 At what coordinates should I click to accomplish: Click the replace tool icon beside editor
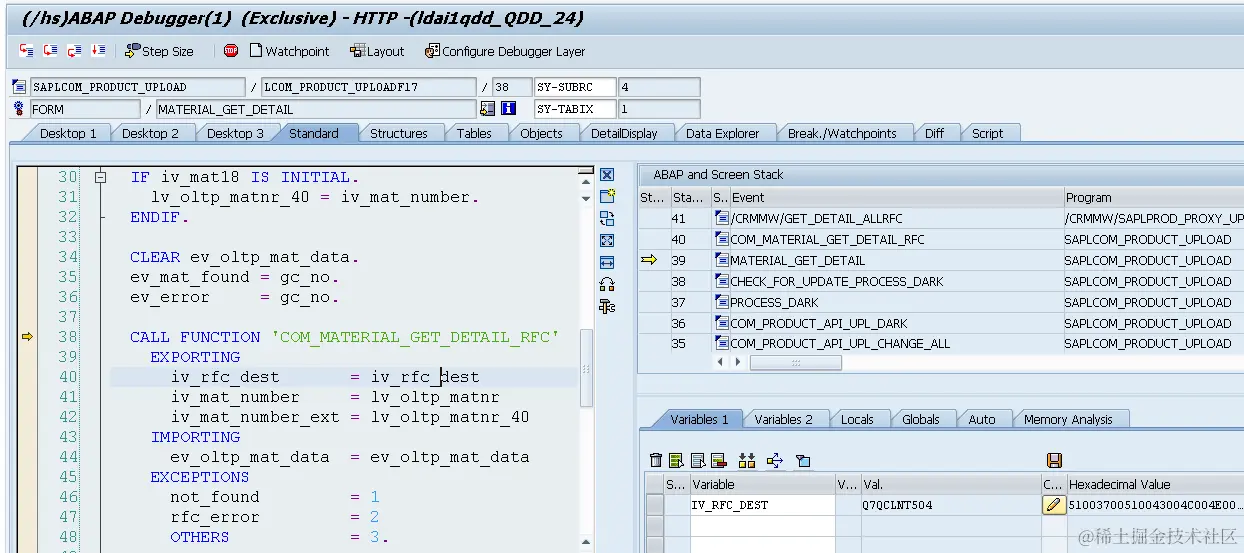click(607, 219)
